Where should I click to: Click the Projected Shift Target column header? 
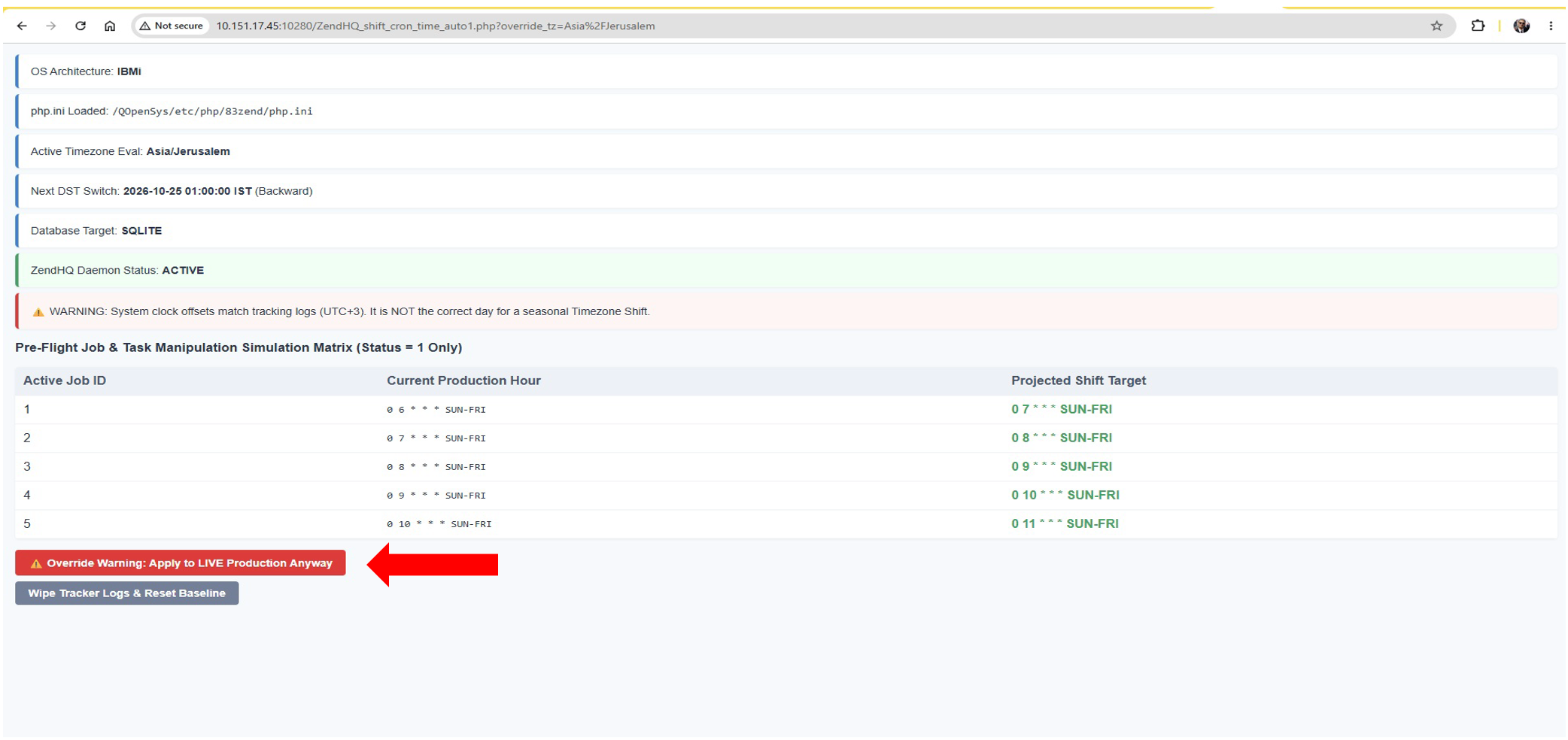point(1078,381)
